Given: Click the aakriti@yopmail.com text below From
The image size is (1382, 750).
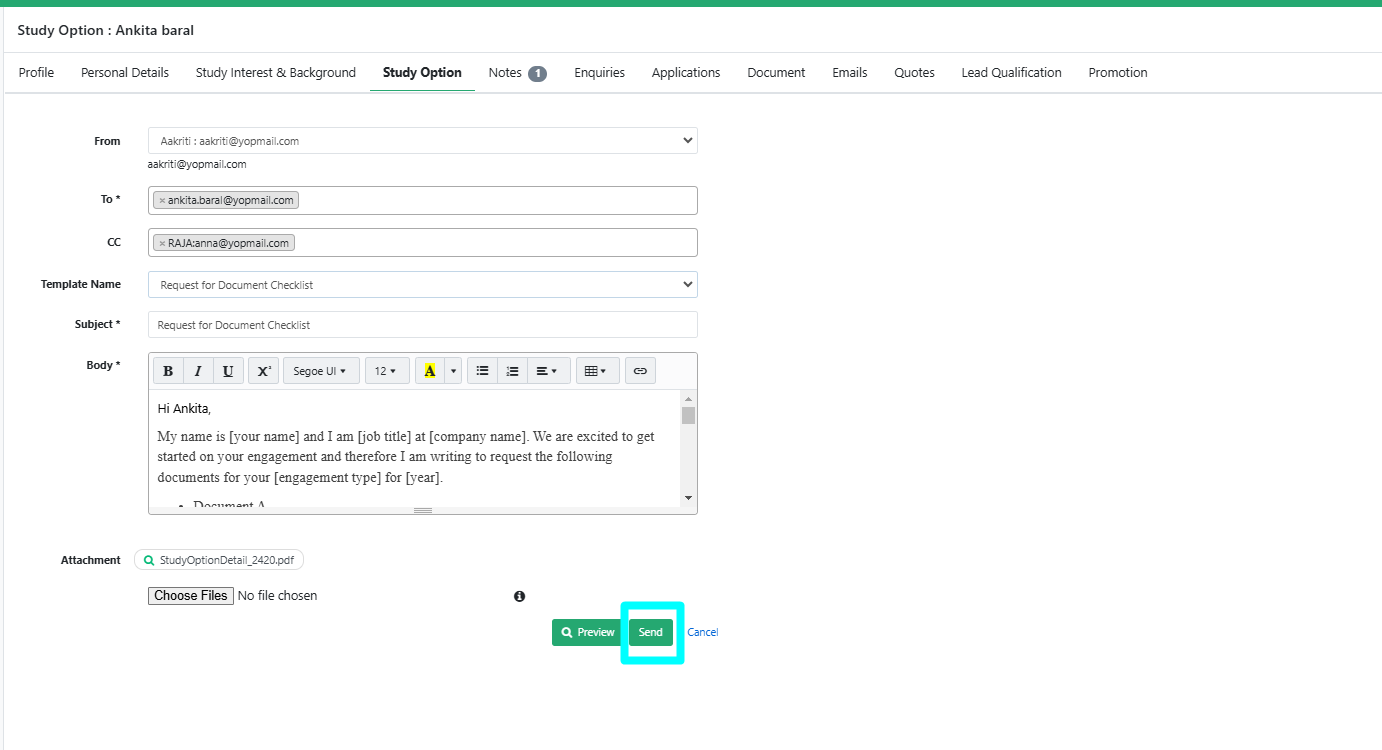Looking at the screenshot, I should (197, 164).
